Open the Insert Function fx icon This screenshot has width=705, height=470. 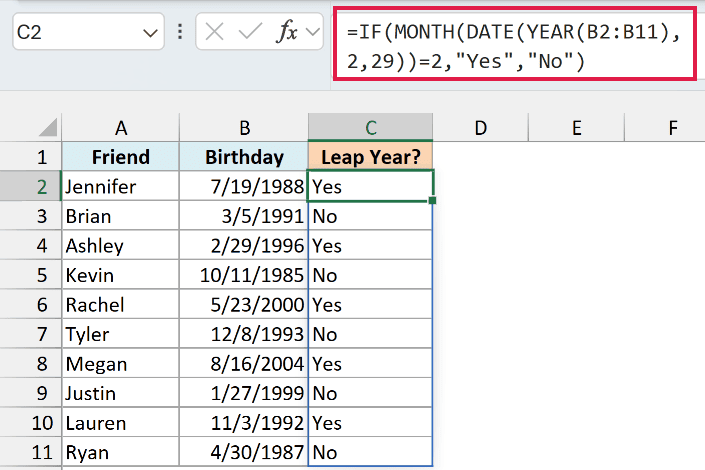(x=287, y=32)
